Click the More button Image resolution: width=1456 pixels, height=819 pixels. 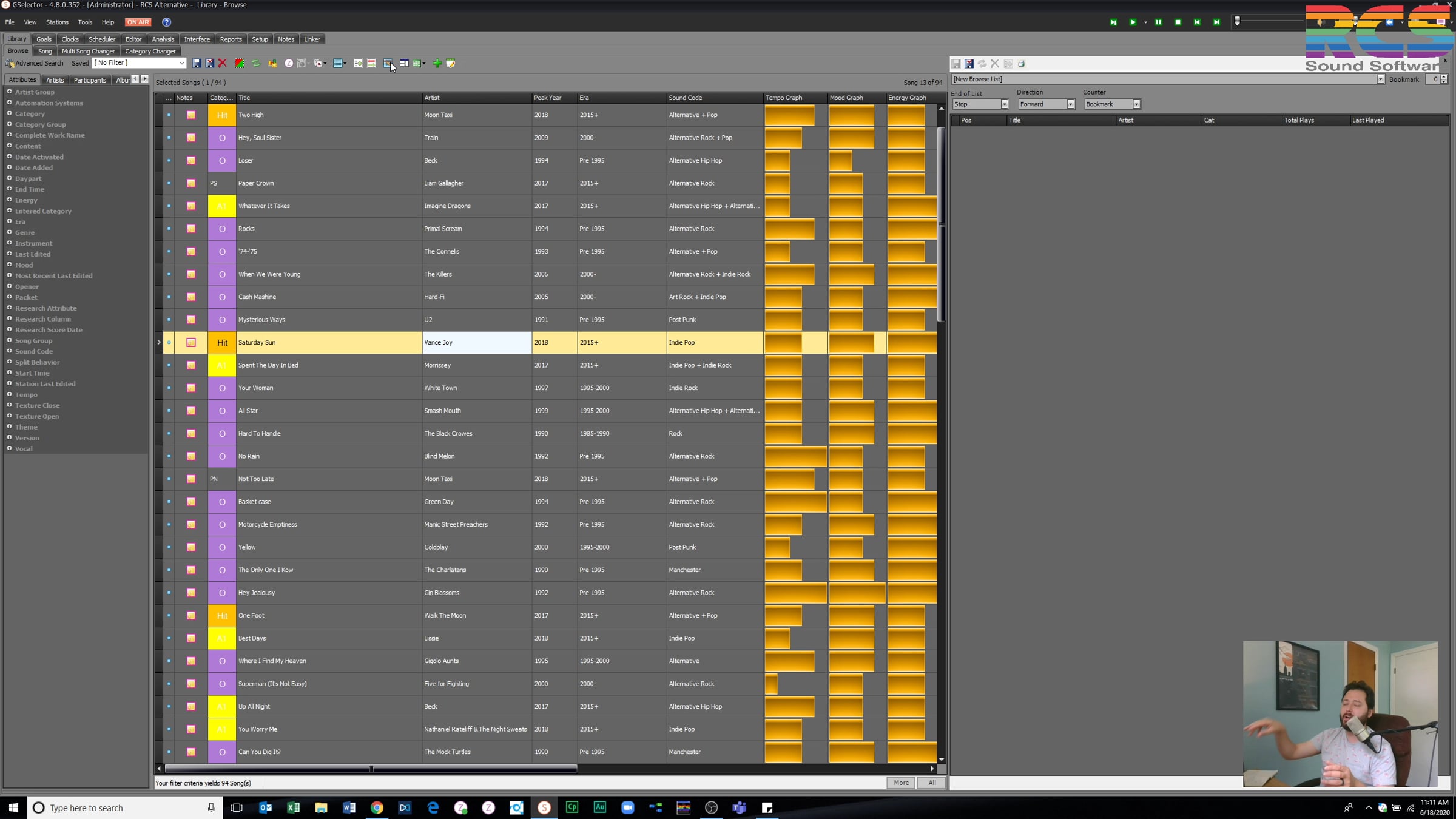pyautogui.click(x=901, y=783)
